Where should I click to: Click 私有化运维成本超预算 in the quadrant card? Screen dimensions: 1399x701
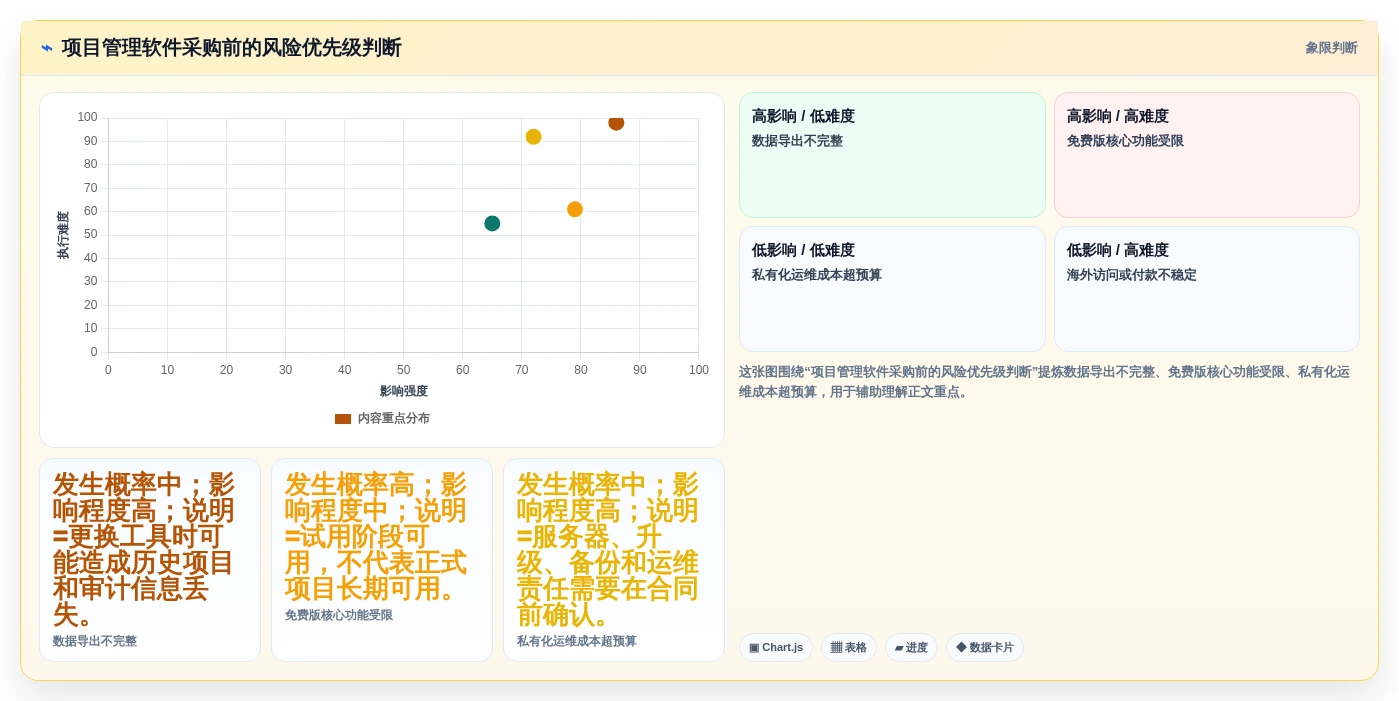click(x=817, y=275)
